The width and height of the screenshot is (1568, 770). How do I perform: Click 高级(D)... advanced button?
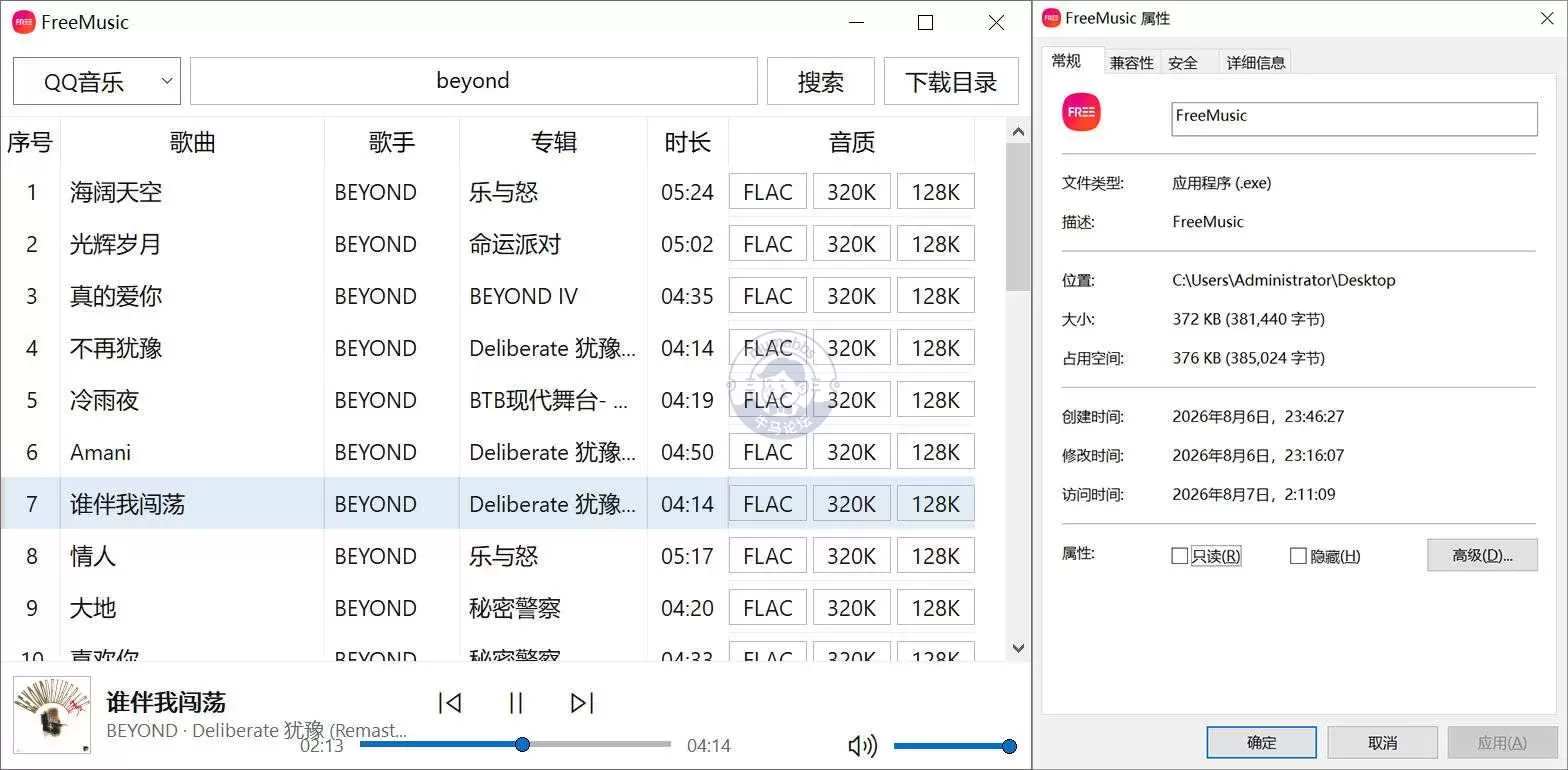(x=1482, y=555)
